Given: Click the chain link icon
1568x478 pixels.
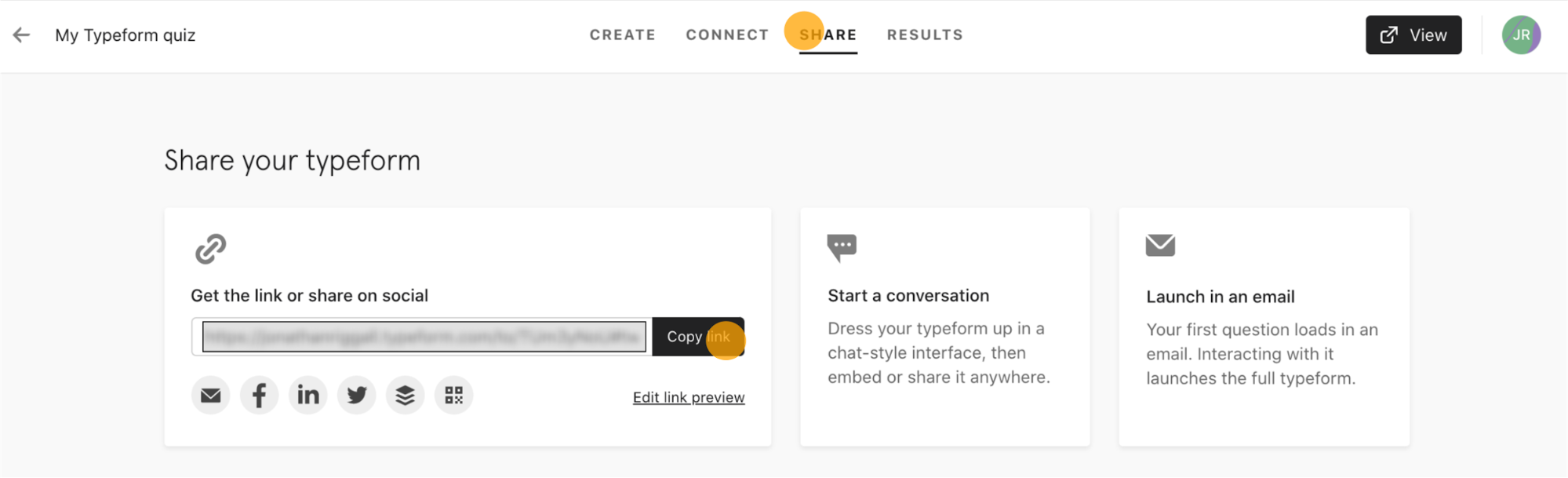Looking at the screenshot, I should 210,249.
